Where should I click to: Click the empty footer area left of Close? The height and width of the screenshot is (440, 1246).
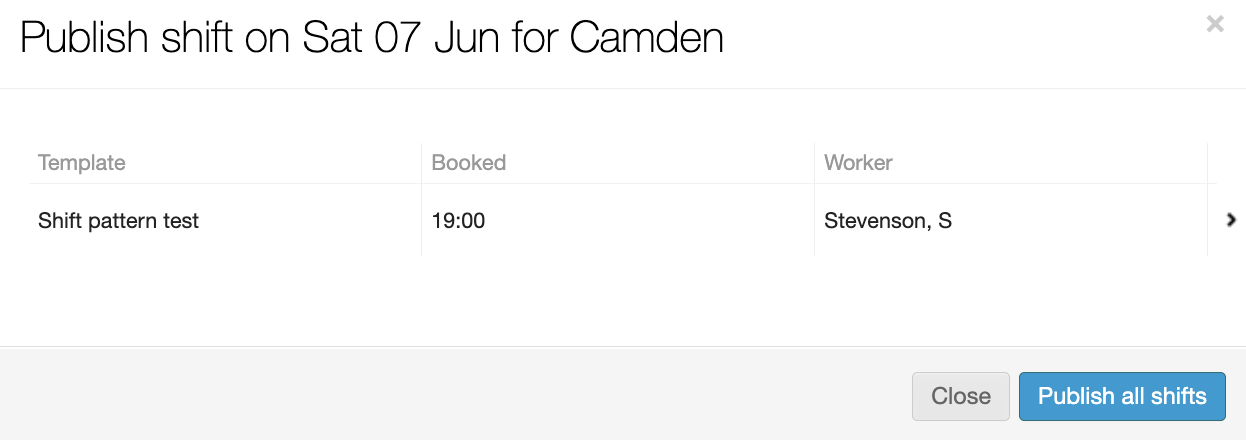click(x=450, y=396)
